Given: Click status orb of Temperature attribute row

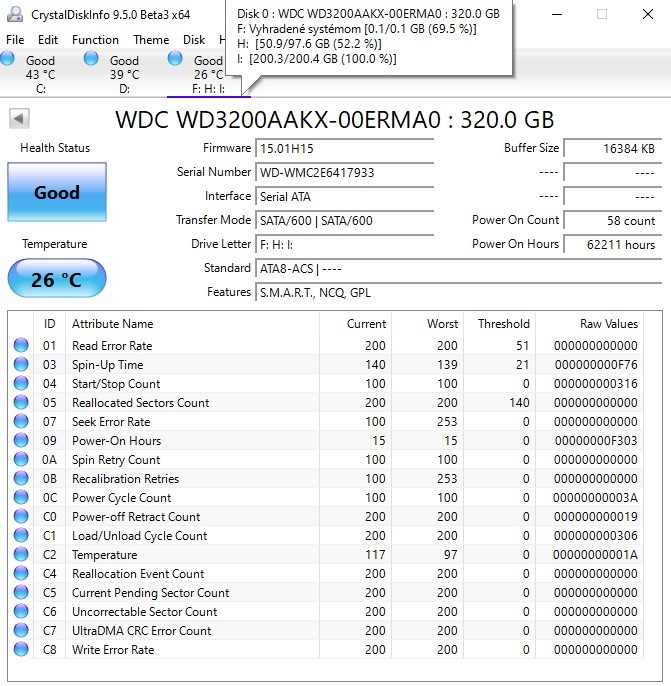Looking at the screenshot, I should tap(21, 554).
